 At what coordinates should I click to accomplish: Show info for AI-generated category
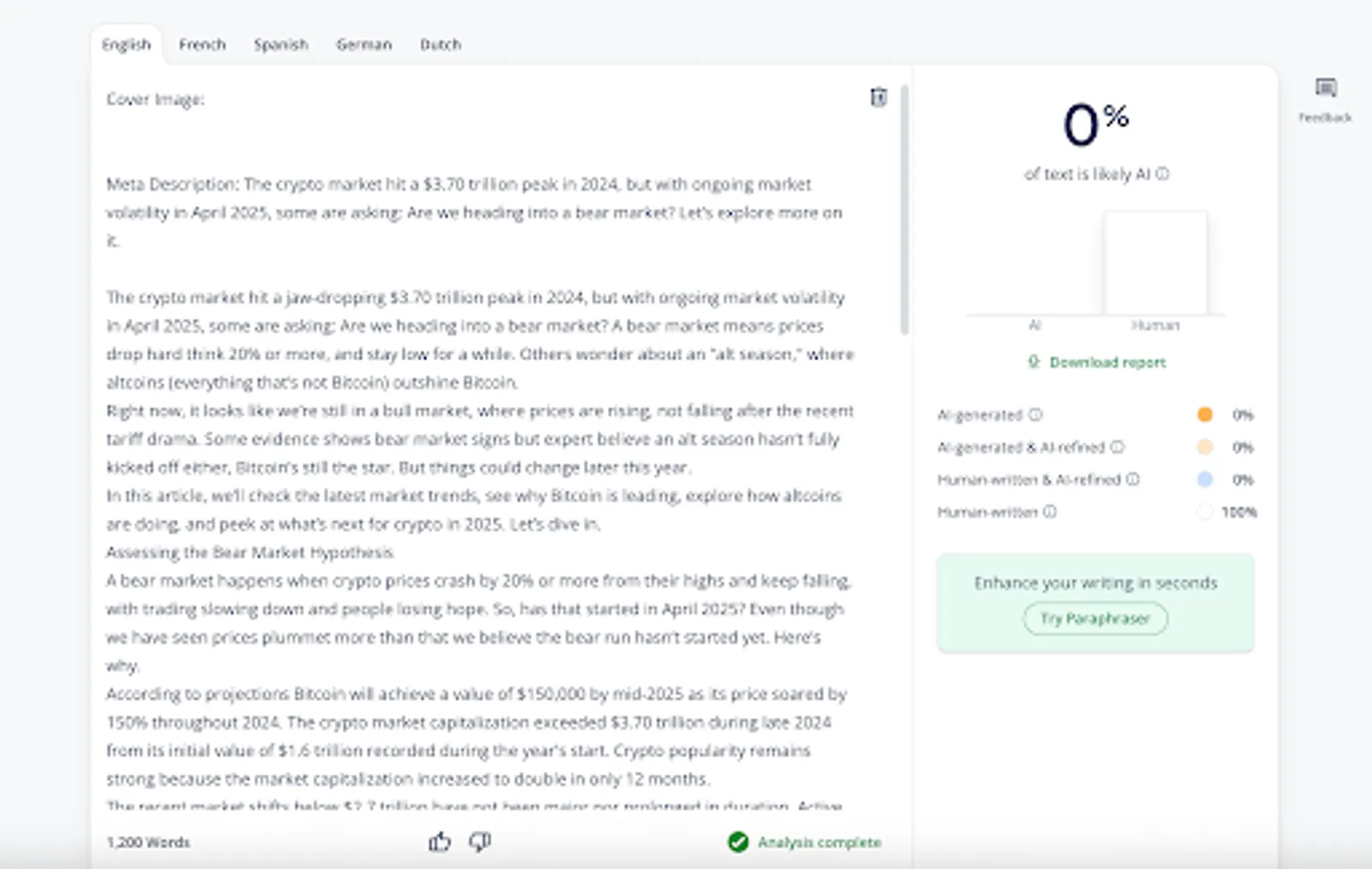pyautogui.click(x=1035, y=414)
